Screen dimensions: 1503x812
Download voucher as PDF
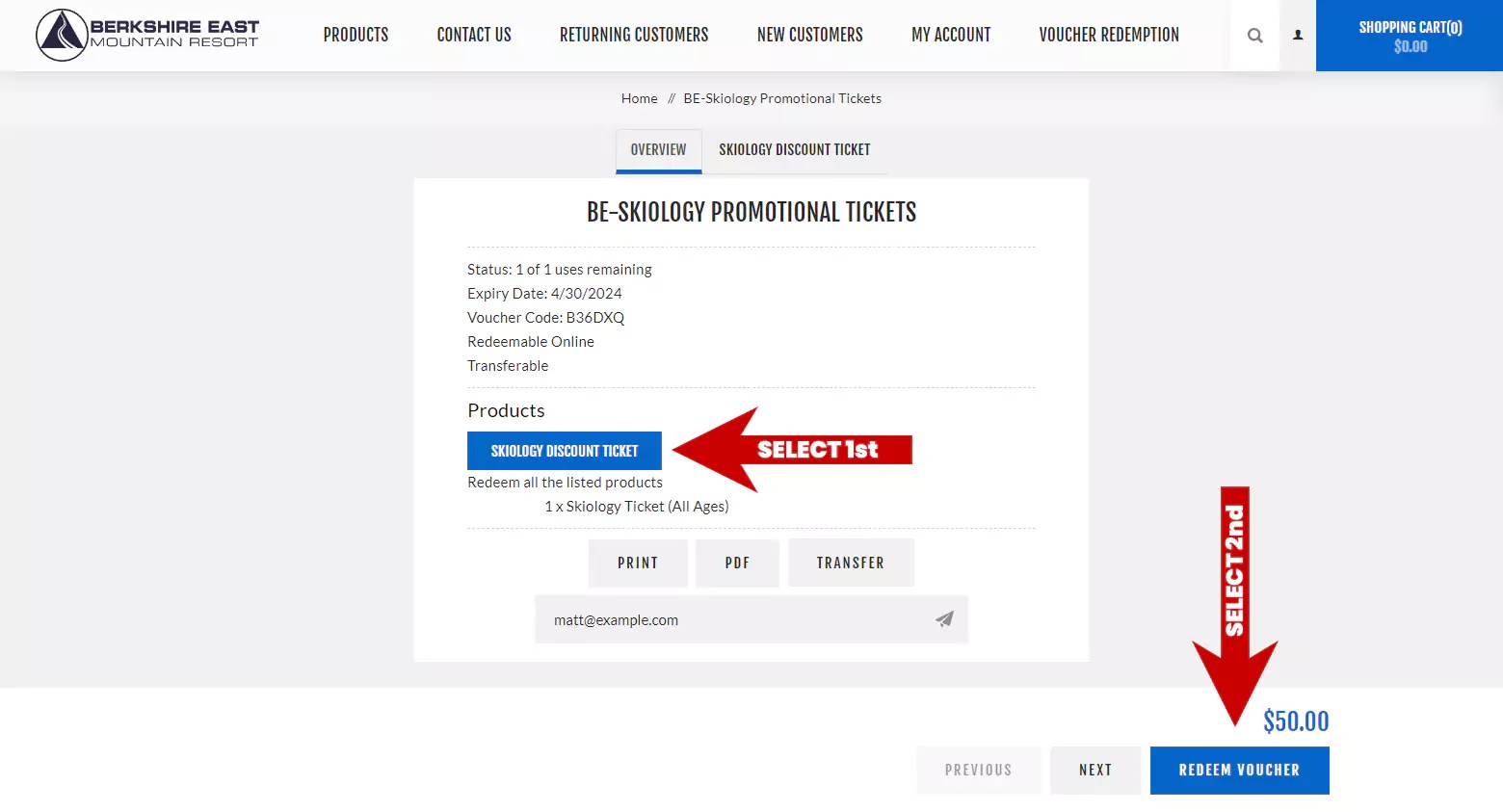(x=737, y=563)
